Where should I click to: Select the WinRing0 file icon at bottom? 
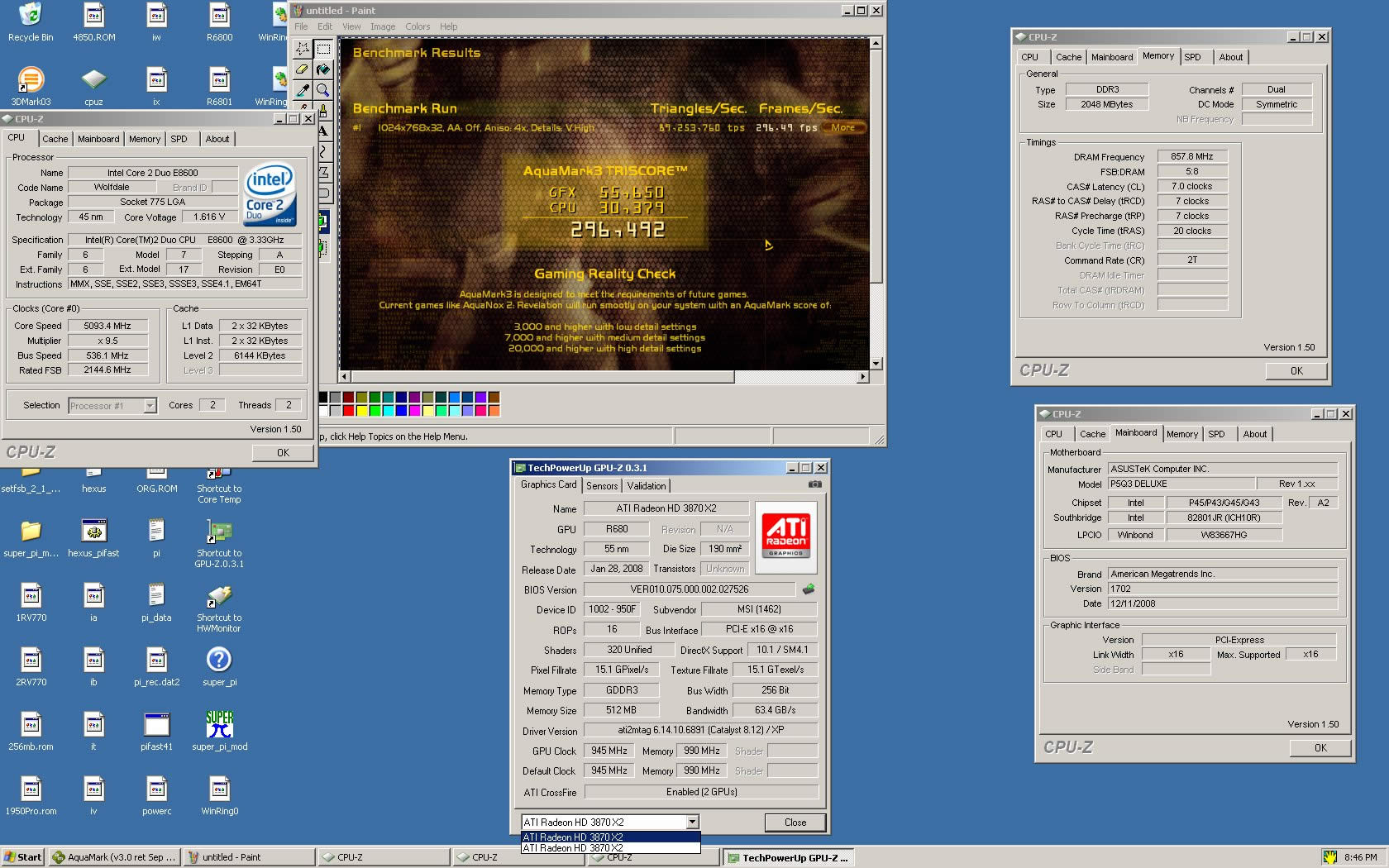click(219, 796)
